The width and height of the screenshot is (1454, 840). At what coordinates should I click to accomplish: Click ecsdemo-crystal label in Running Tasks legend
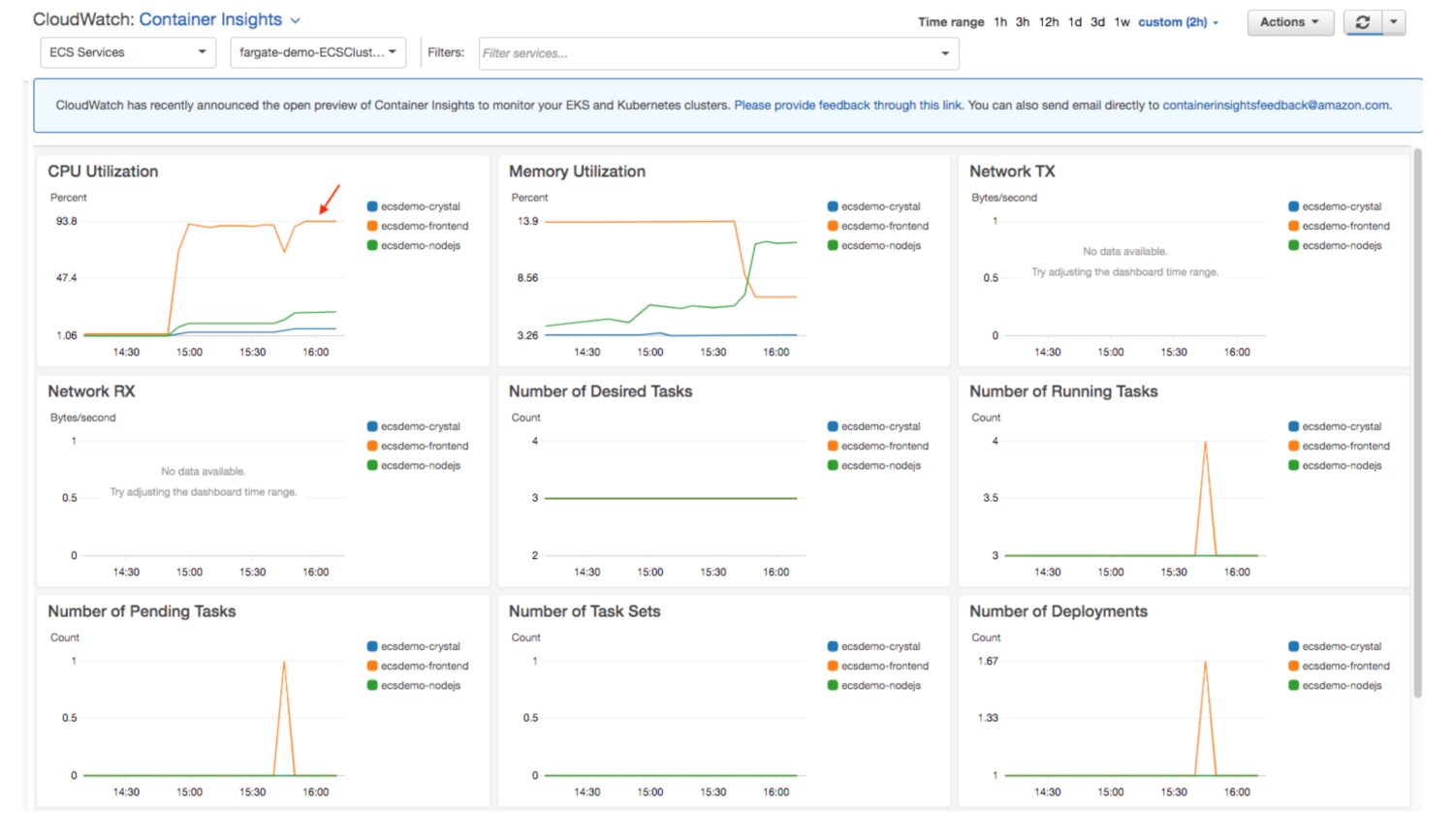click(x=1342, y=426)
